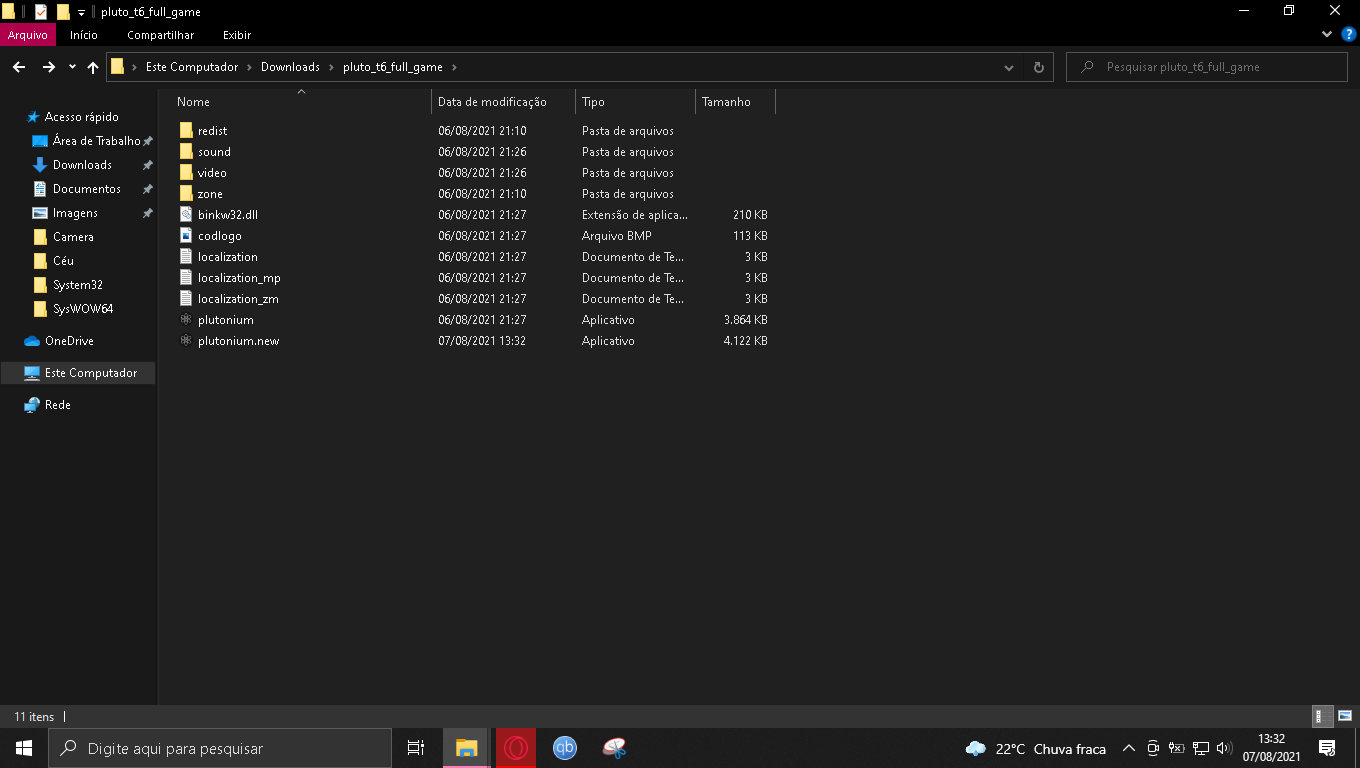1360x768 pixels.
Task: Open Área de Trabalho in sidebar
Action: coord(96,141)
